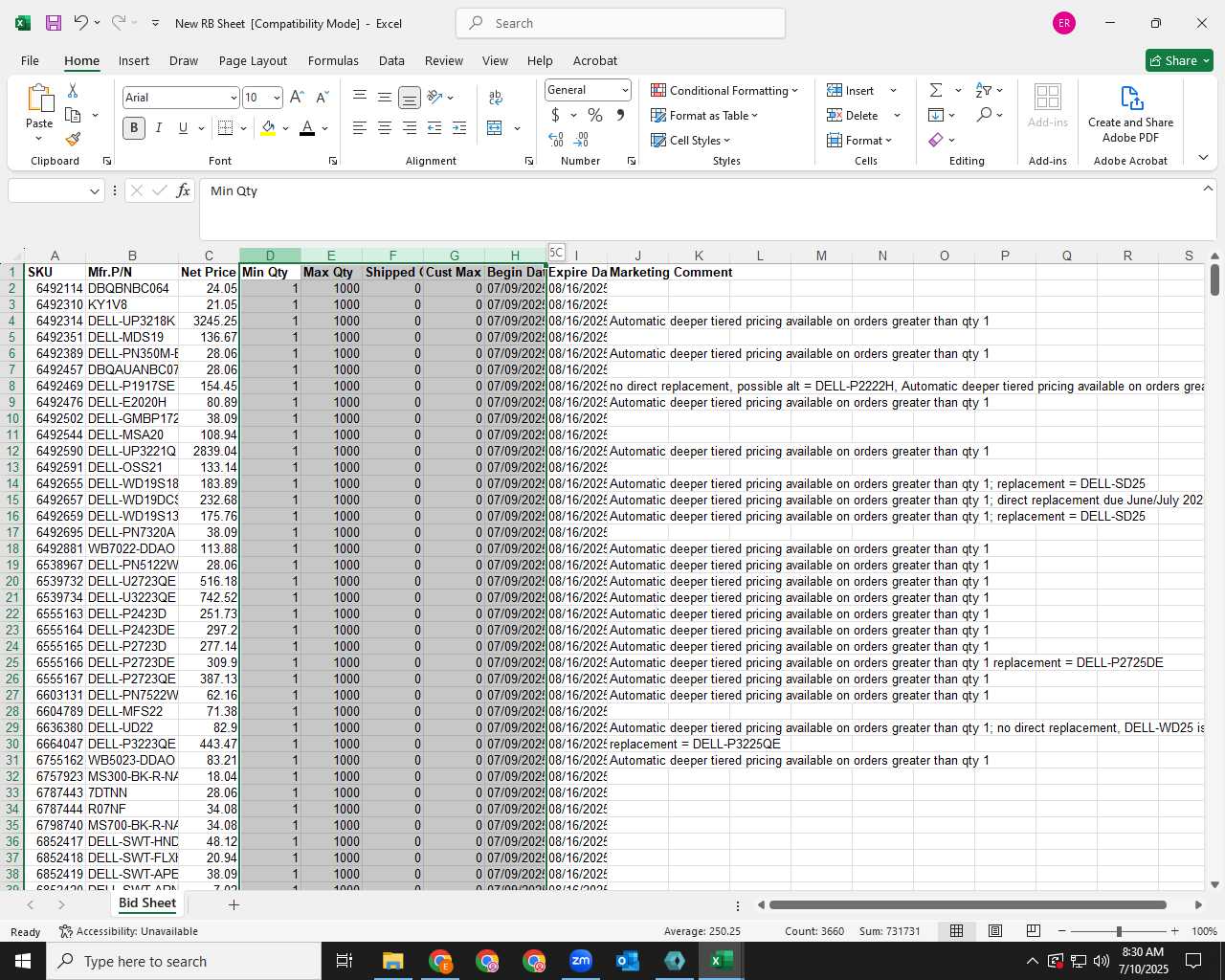The image size is (1225, 980).
Task: Toggle Underline formatting
Action: point(183,128)
